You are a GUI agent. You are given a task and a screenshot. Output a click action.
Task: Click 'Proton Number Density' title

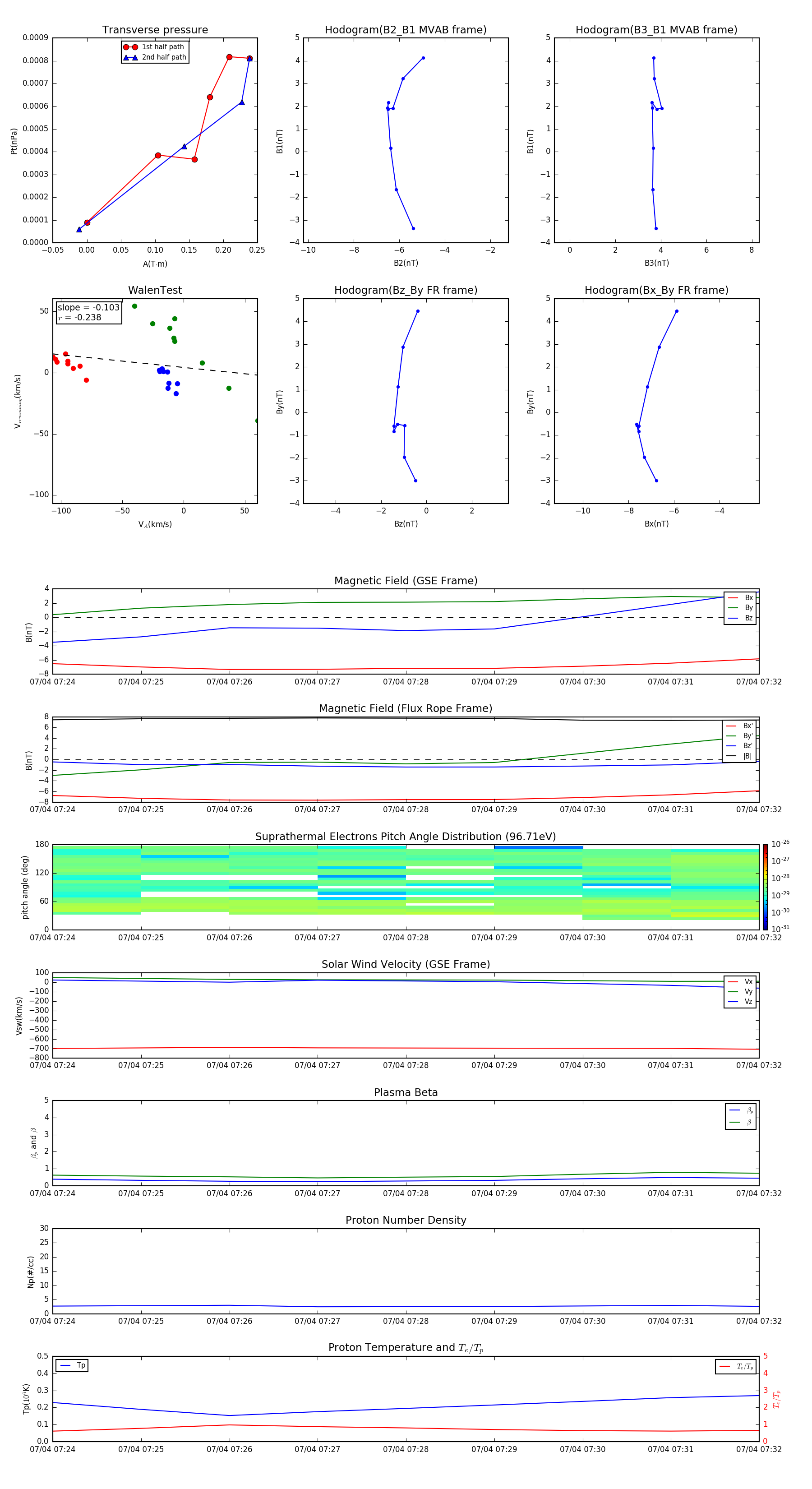pos(405,1220)
